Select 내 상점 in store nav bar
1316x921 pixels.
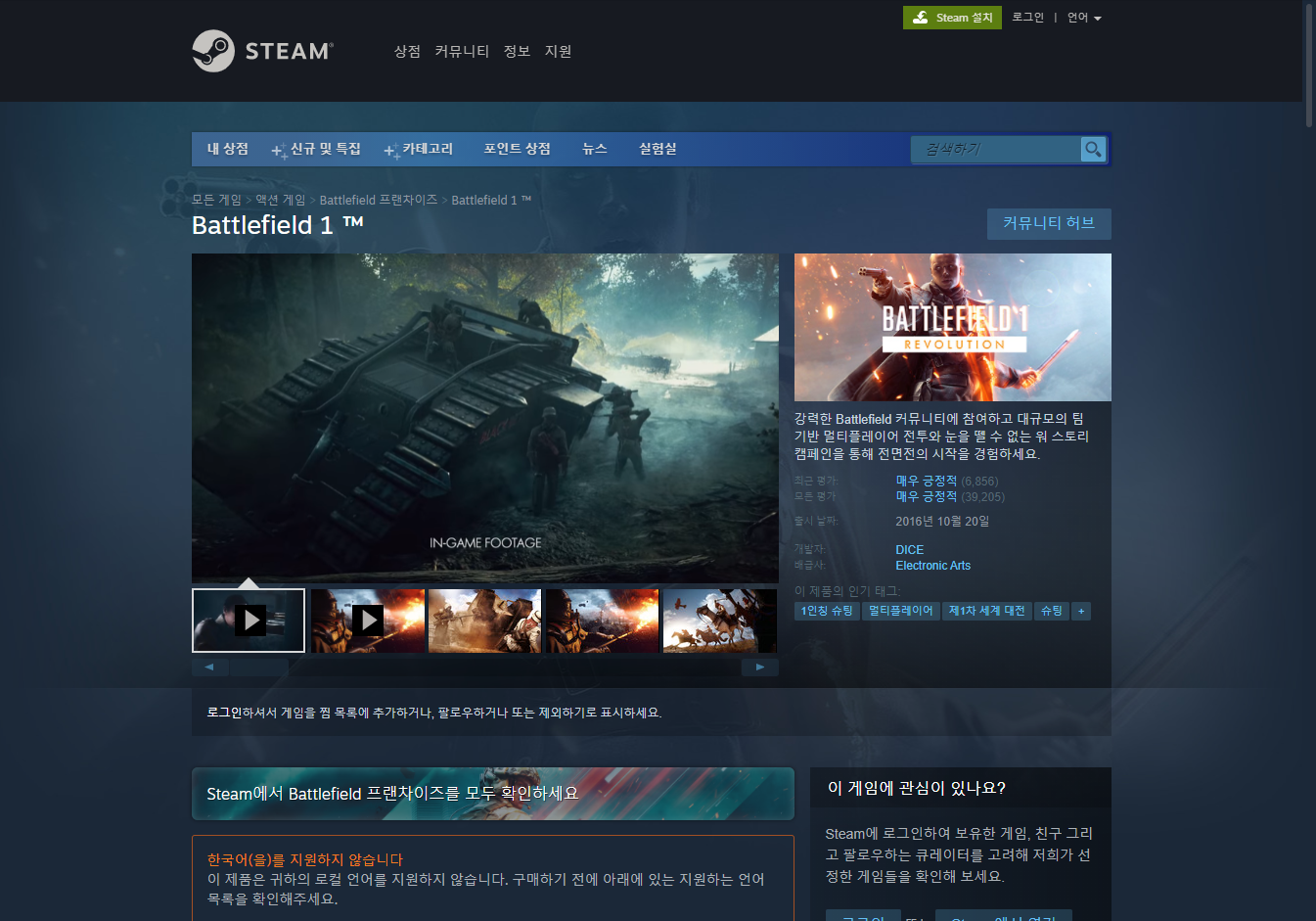(228, 149)
